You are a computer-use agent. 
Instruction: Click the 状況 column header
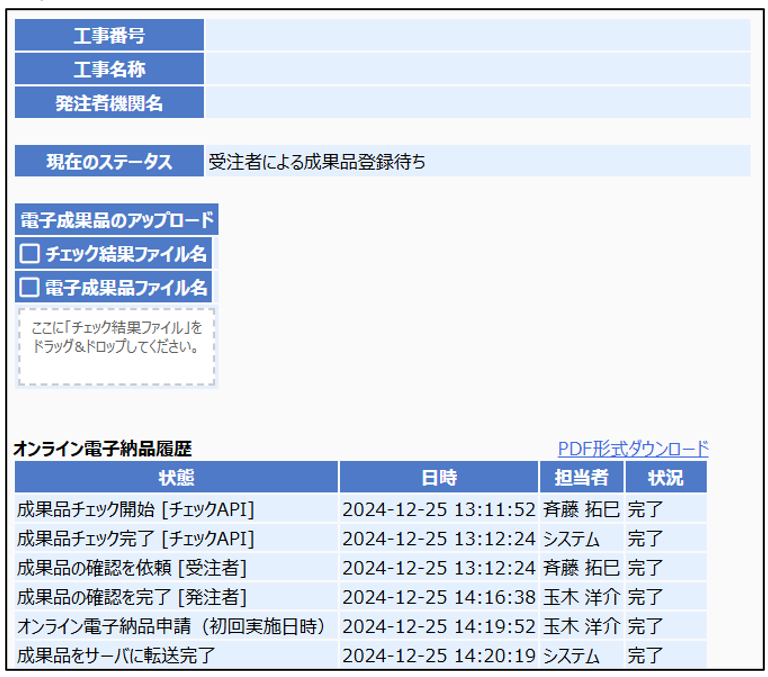point(665,477)
